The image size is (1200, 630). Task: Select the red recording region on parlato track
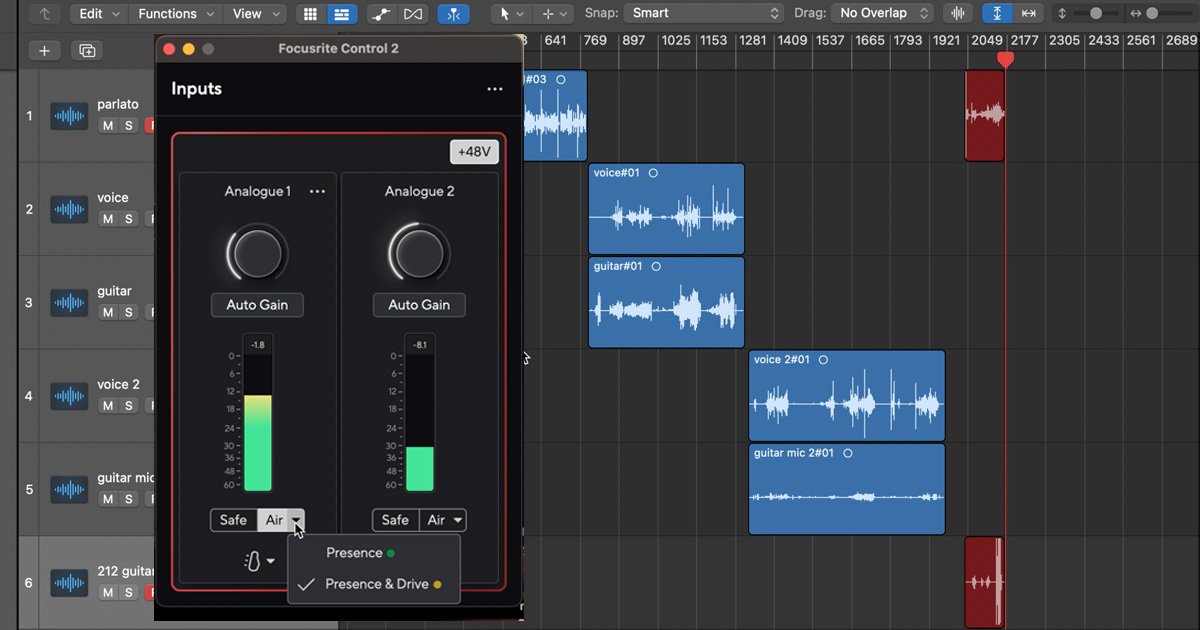pyautogui.click(x=984, y=115)
